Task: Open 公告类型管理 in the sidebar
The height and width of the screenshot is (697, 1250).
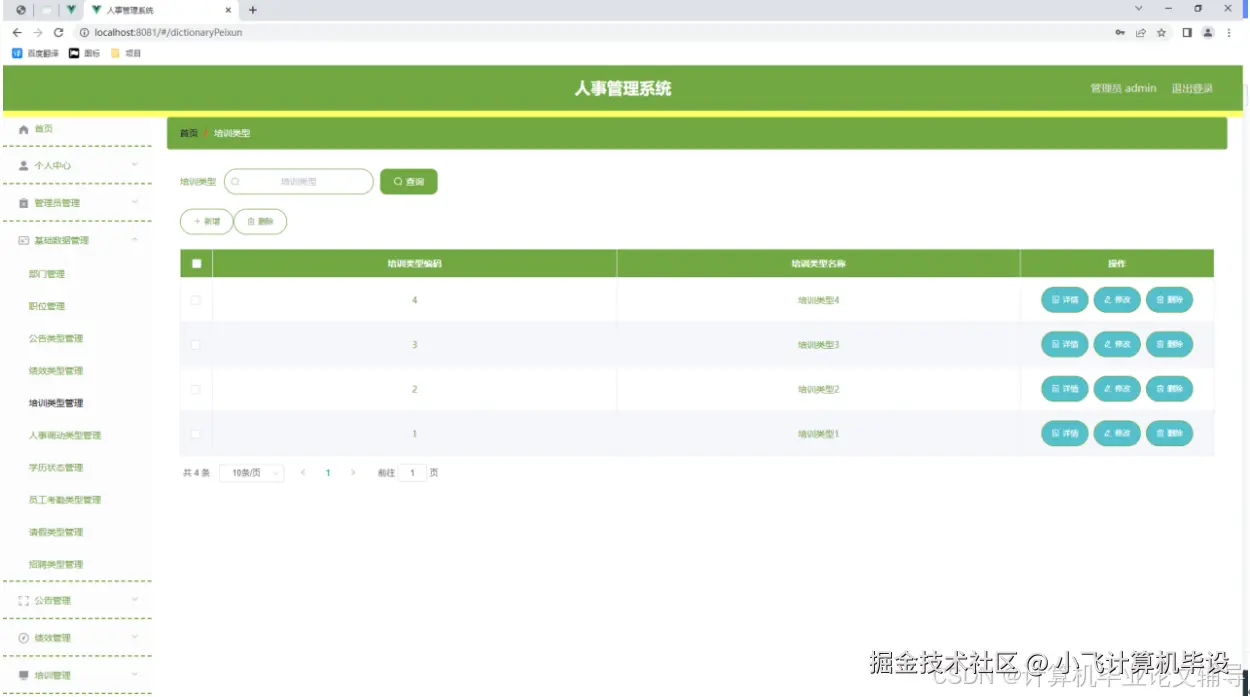Action: tap(56, 339)
